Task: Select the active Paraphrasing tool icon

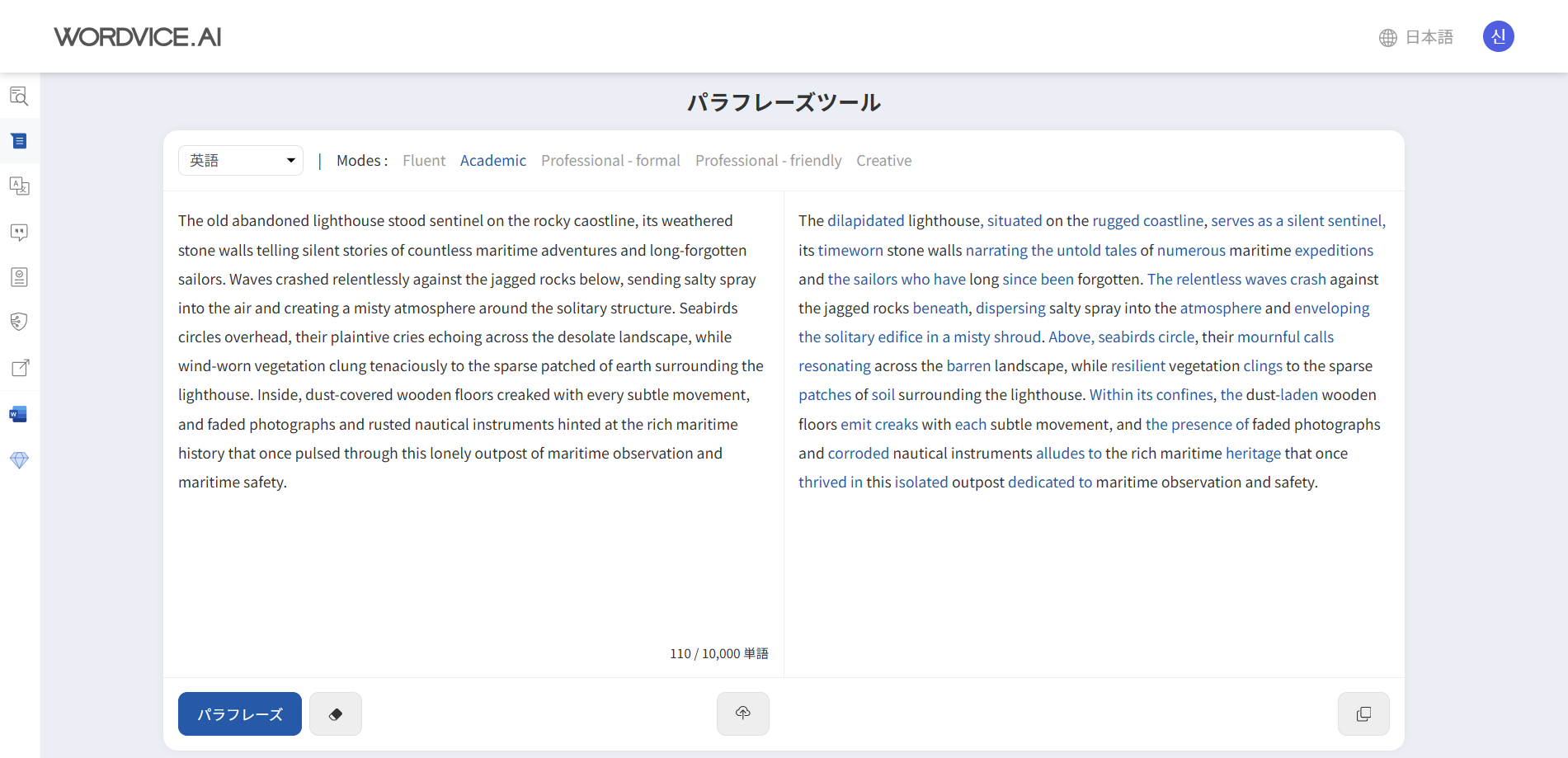Action: tap(18, 140)
